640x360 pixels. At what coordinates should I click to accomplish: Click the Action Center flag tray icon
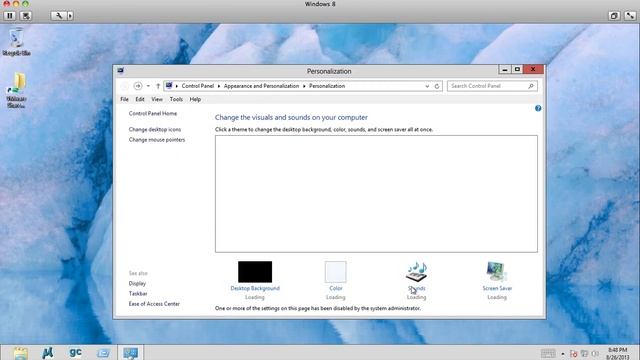[573, 354]
